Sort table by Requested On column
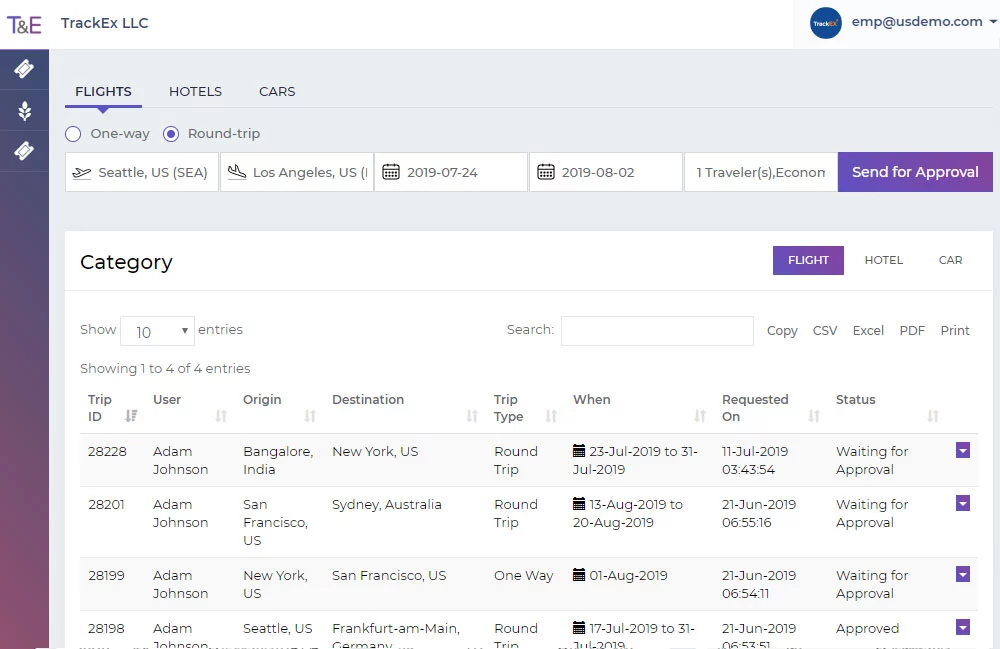The width and height of the screenshot is (1000, 649). pyautogui.click(x=814, y=416)
